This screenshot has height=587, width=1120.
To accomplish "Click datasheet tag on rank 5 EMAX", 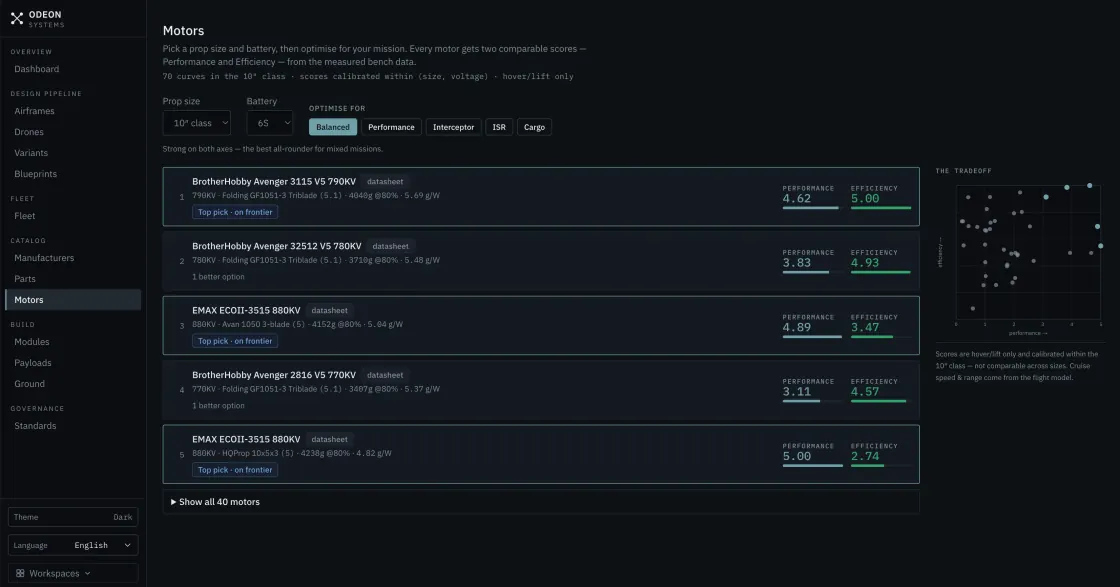I will [329, 439].
